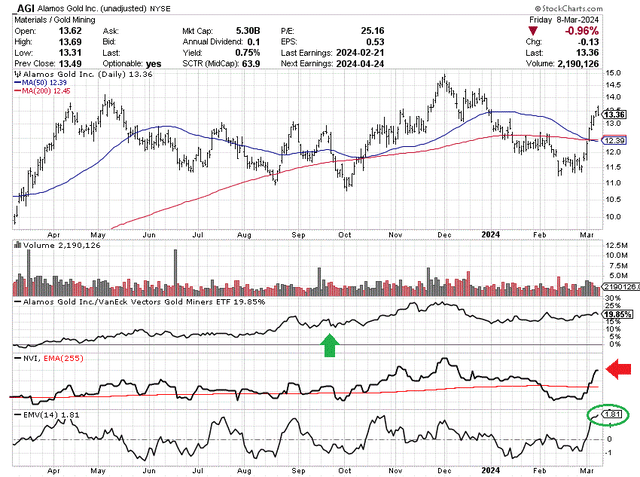Click the Alamos Gold Inc. (Daily) 13.36 legend
Screen dimensions: 640x477
click(x=83, y=74)
